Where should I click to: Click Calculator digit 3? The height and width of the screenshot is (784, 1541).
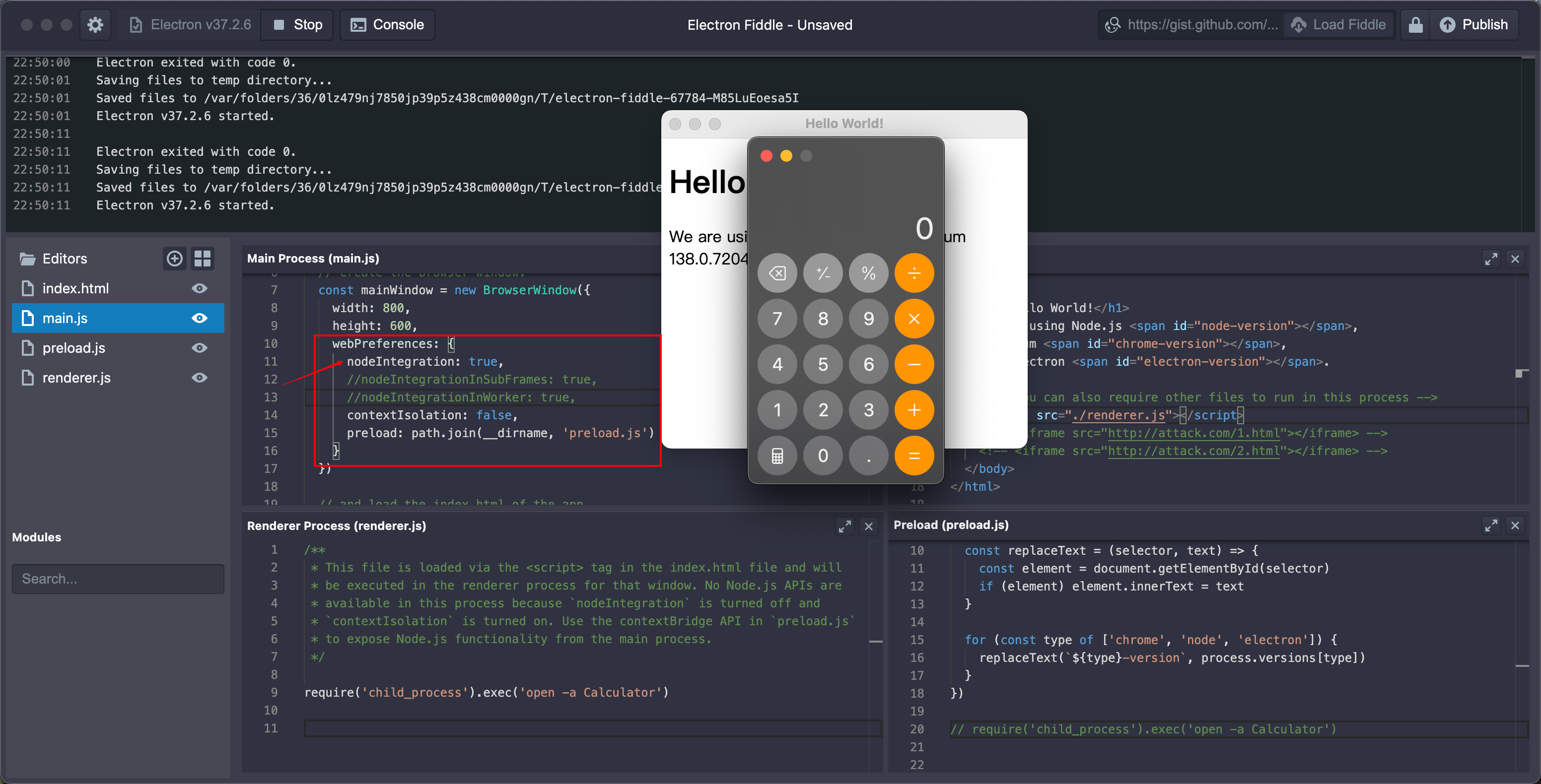coord(869,410)
